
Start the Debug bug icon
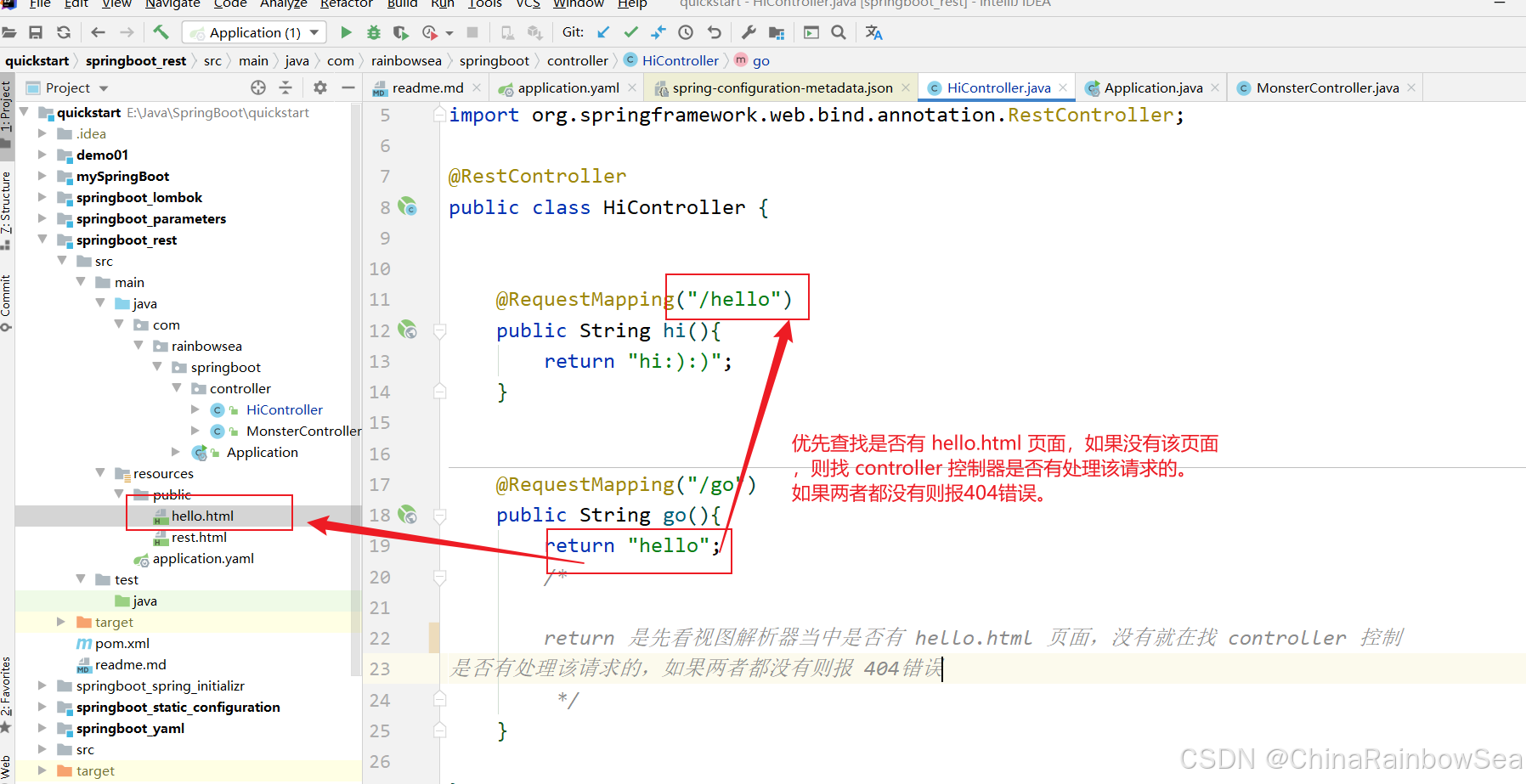click(x=373, y=32)
